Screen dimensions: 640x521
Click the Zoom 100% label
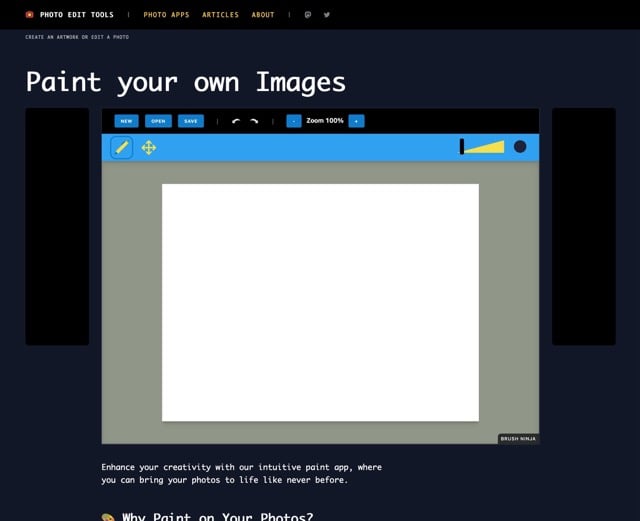click(325, 120)
